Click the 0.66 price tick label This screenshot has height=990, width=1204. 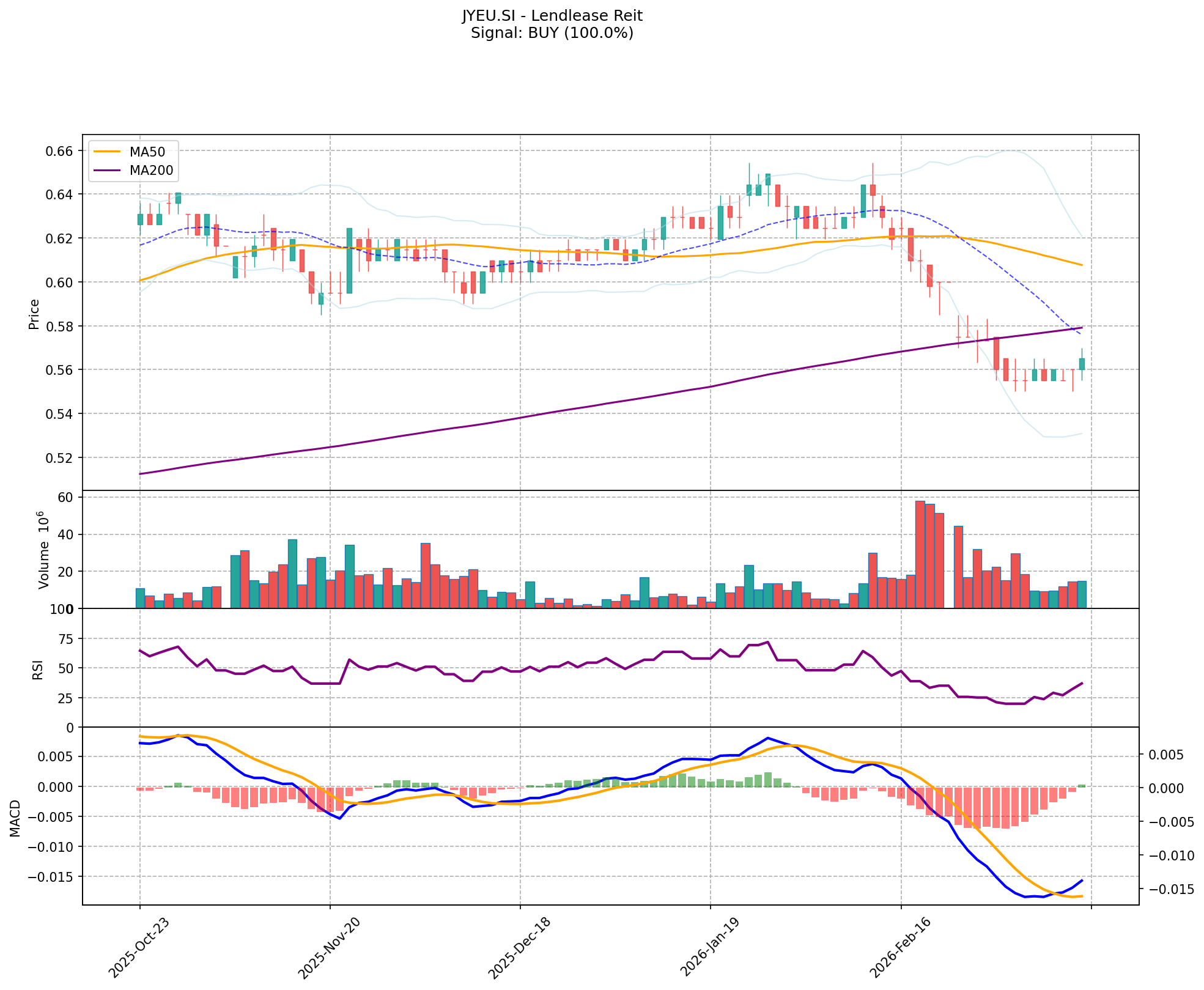click(61, 151)
